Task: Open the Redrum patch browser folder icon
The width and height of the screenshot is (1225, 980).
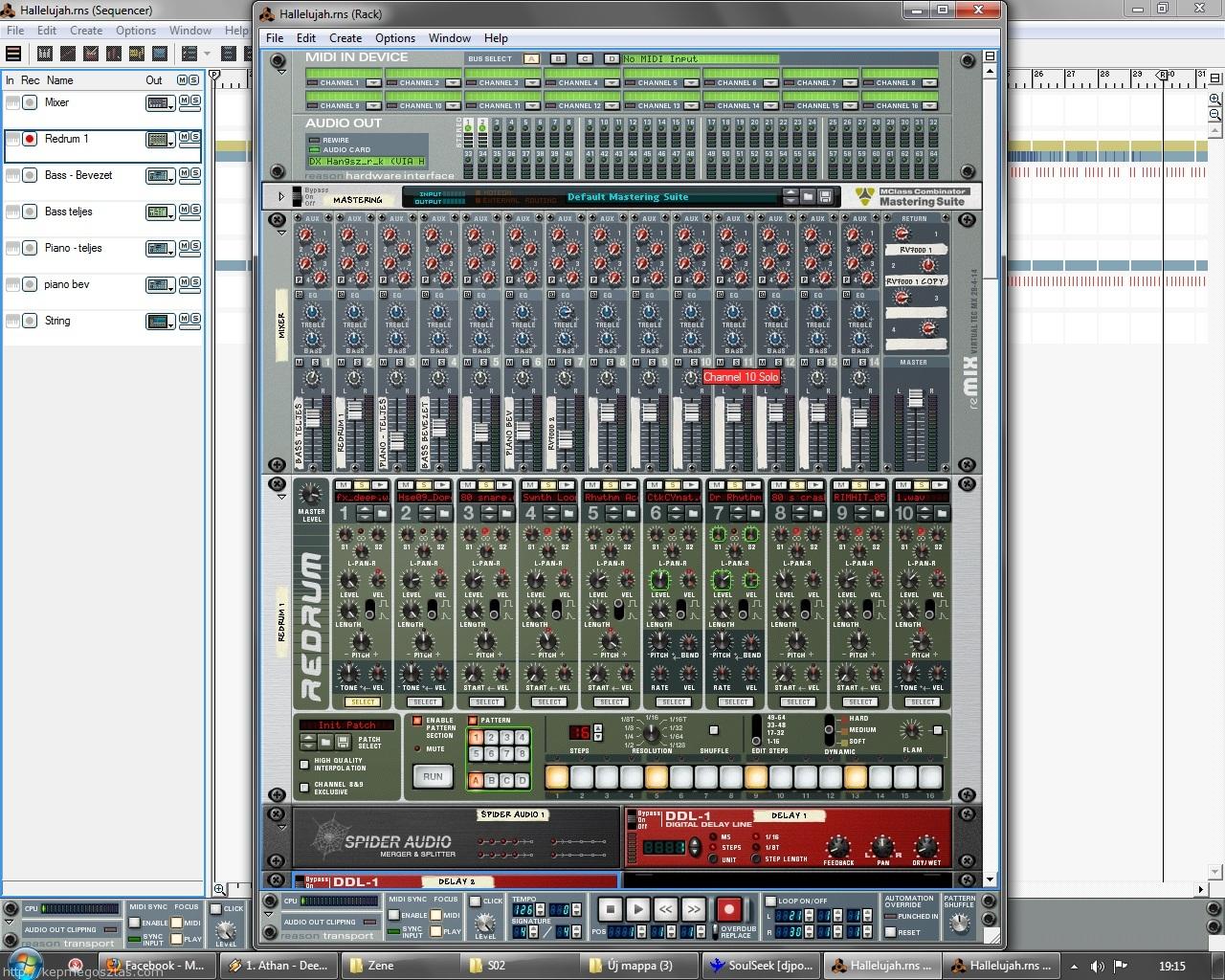Action: coord(325,742)
